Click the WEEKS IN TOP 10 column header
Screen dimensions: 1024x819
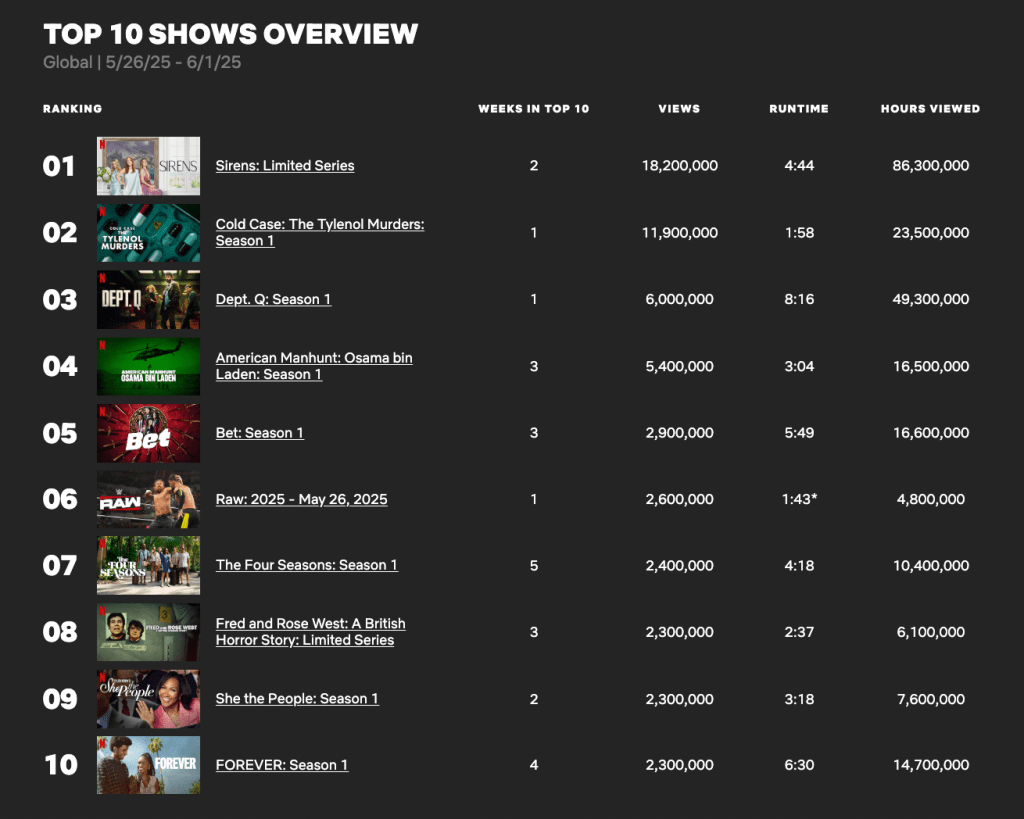534,109
